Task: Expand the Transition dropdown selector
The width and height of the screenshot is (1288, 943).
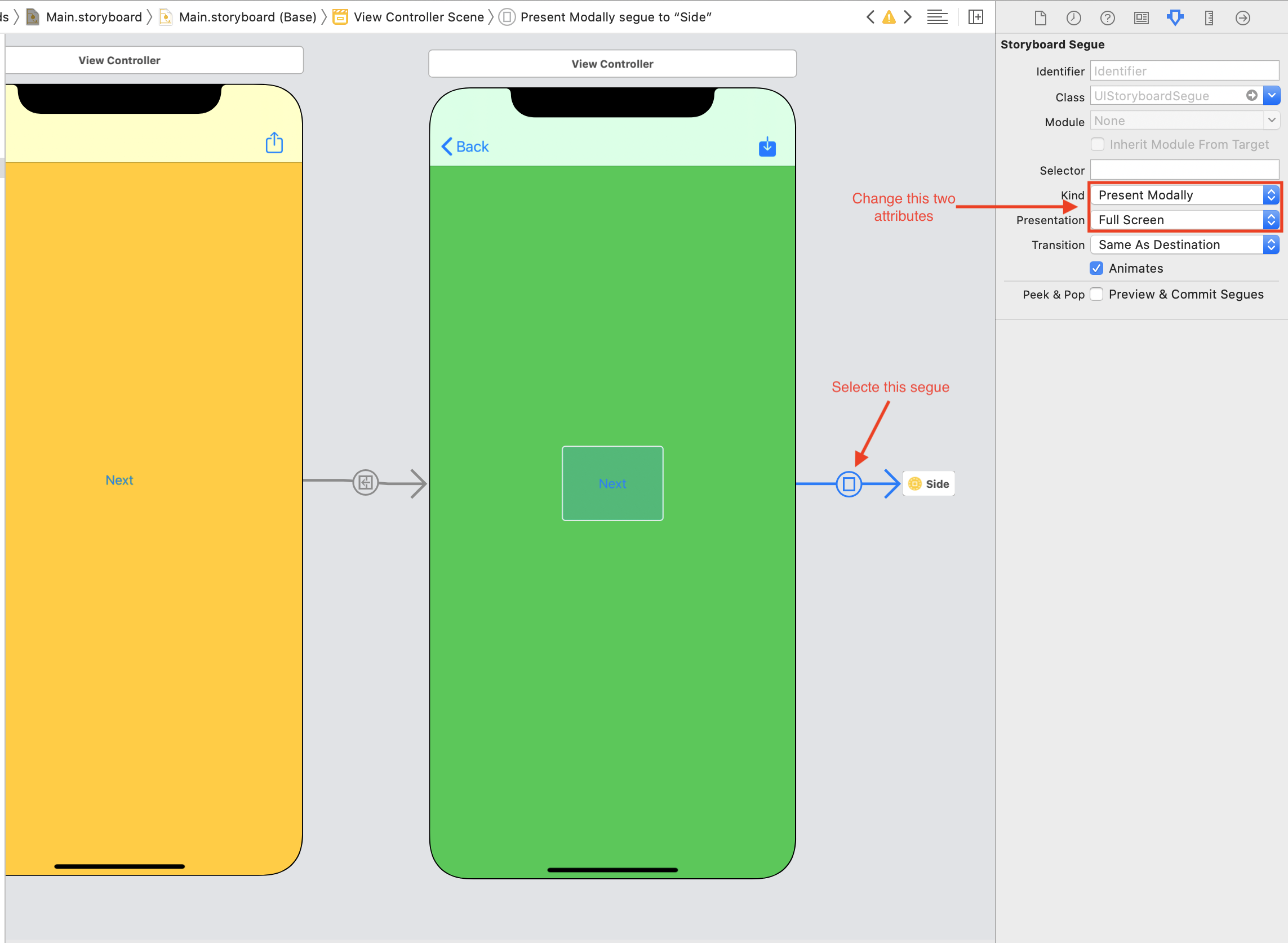Action: pos(1270,244)
